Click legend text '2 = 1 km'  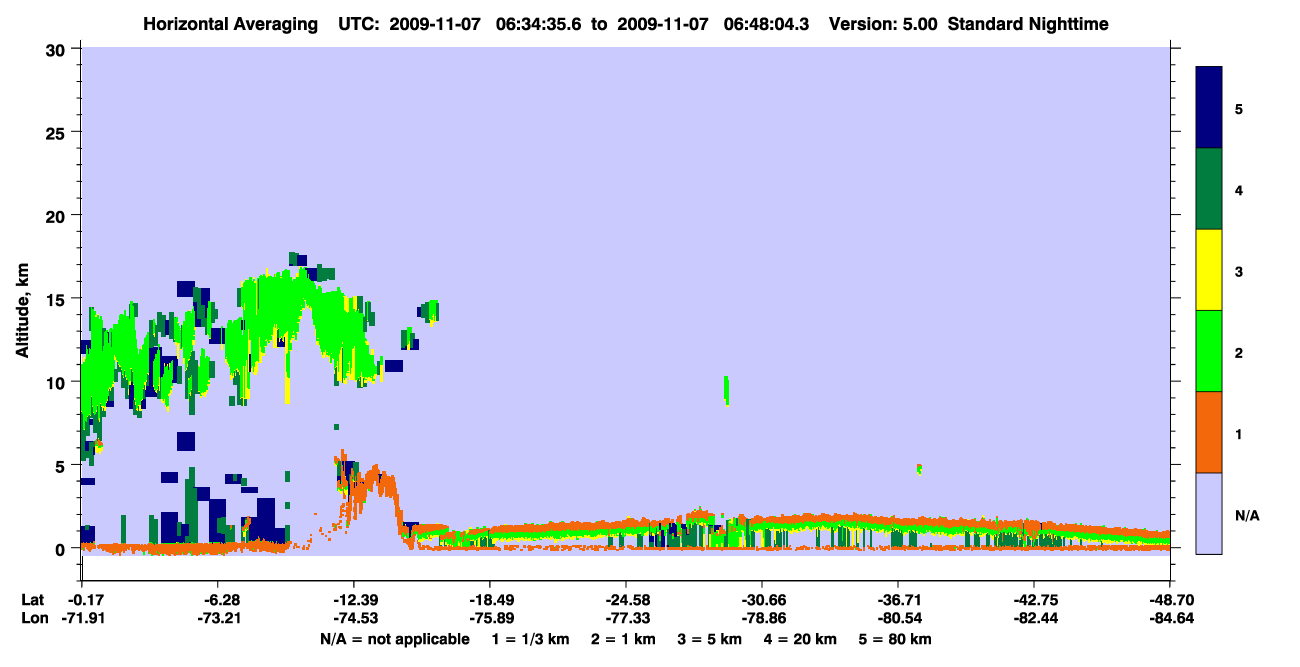pyautogui.click(x=623, y=639)
